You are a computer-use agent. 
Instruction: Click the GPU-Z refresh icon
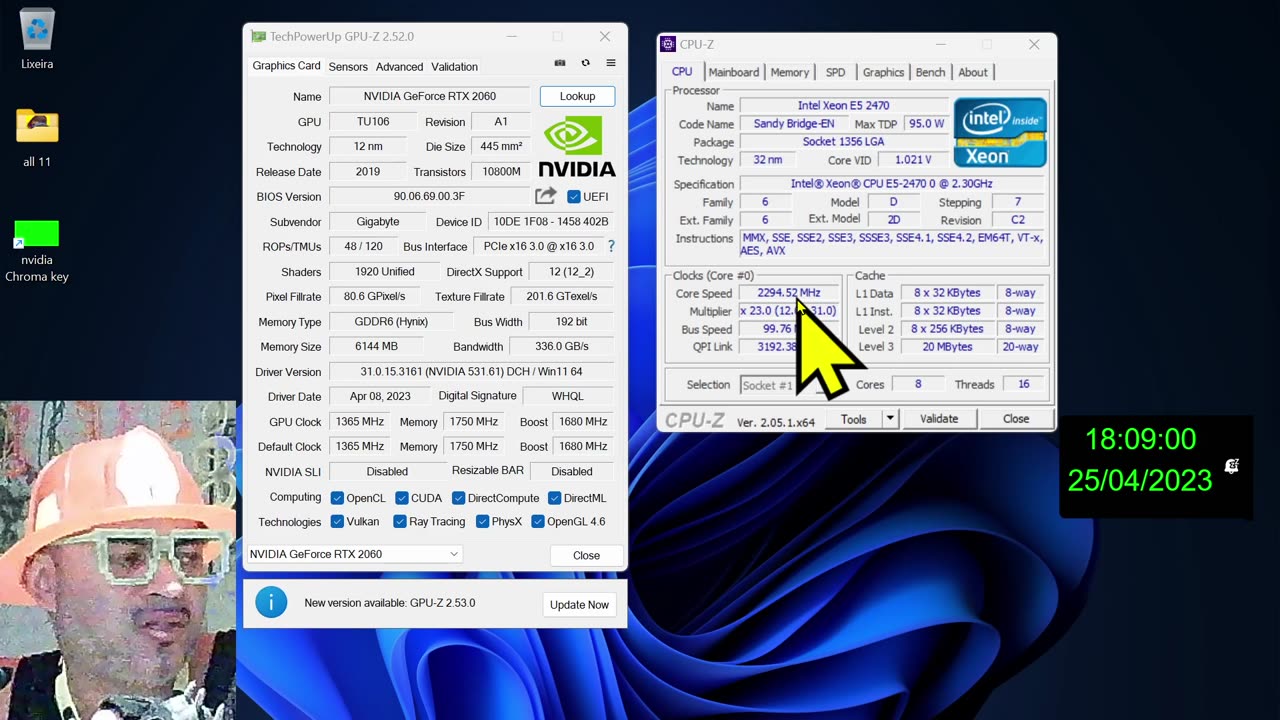pos(585,63)
